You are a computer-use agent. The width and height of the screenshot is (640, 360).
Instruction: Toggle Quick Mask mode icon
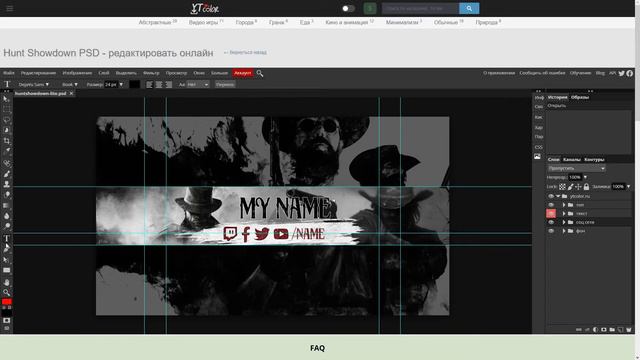pos(7,320)
